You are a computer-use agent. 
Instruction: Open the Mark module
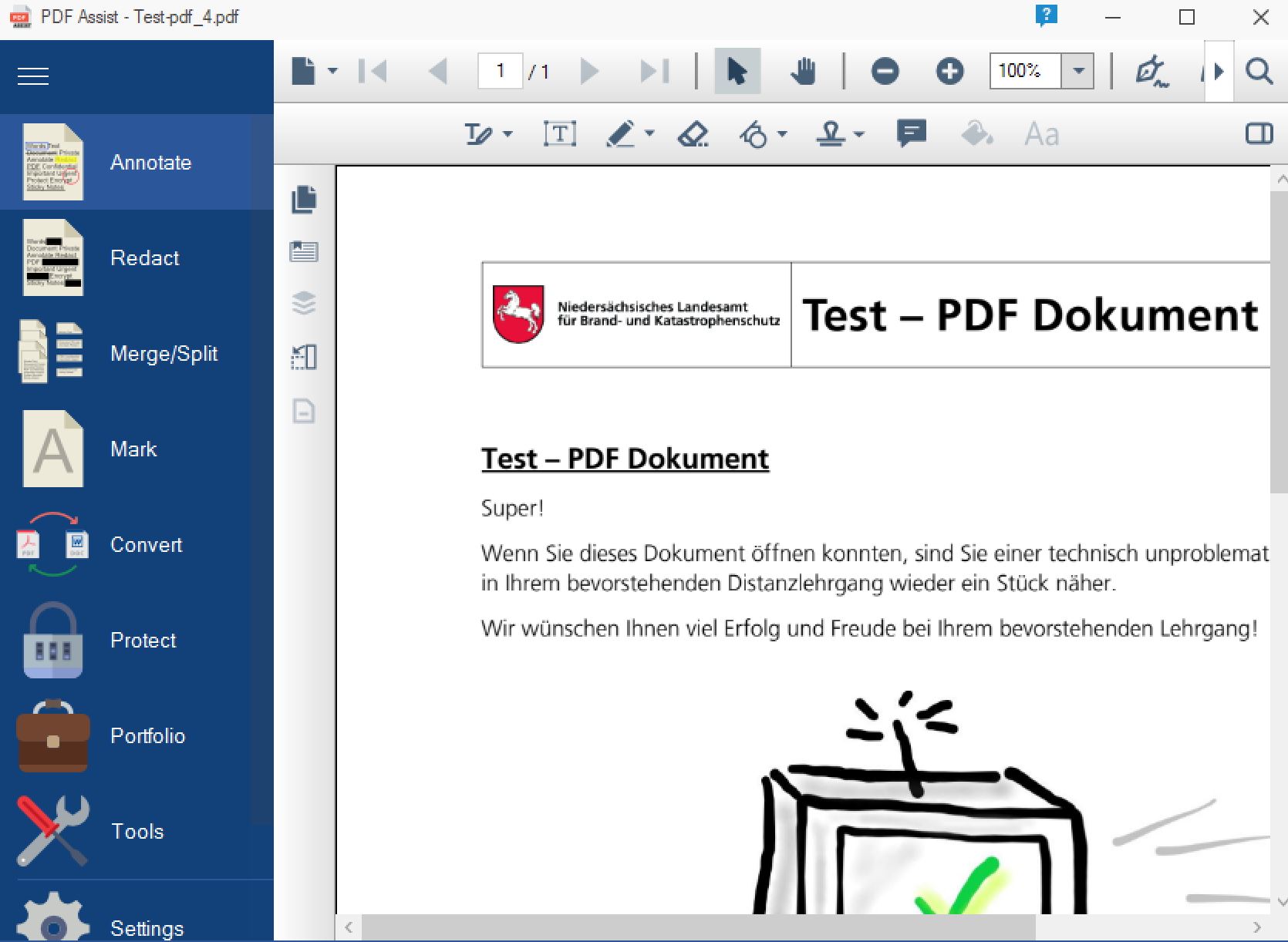(x=137, y=449)
